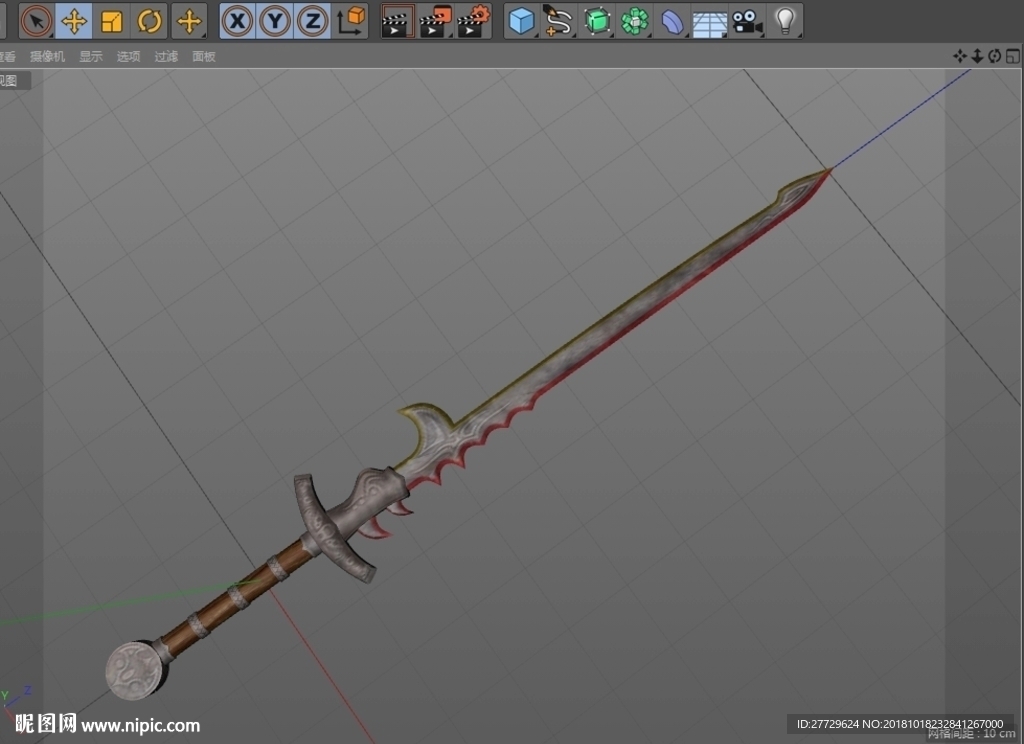Activate the Move tool
Screen dimensions: 1024x744
pyautogui.click(x=74, y=21)
